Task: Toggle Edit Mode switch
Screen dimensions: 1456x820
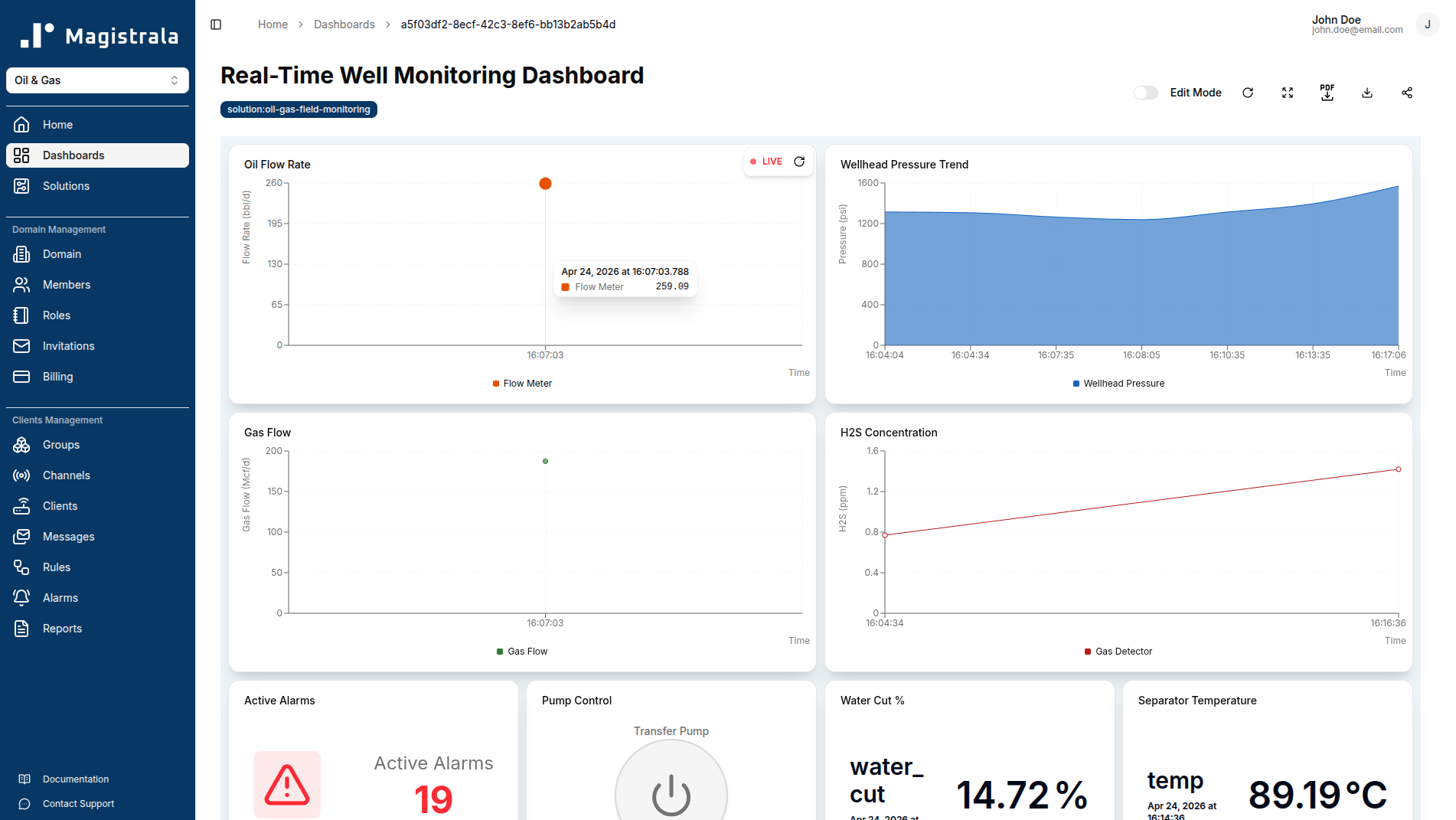Action: coord(1146,93)
